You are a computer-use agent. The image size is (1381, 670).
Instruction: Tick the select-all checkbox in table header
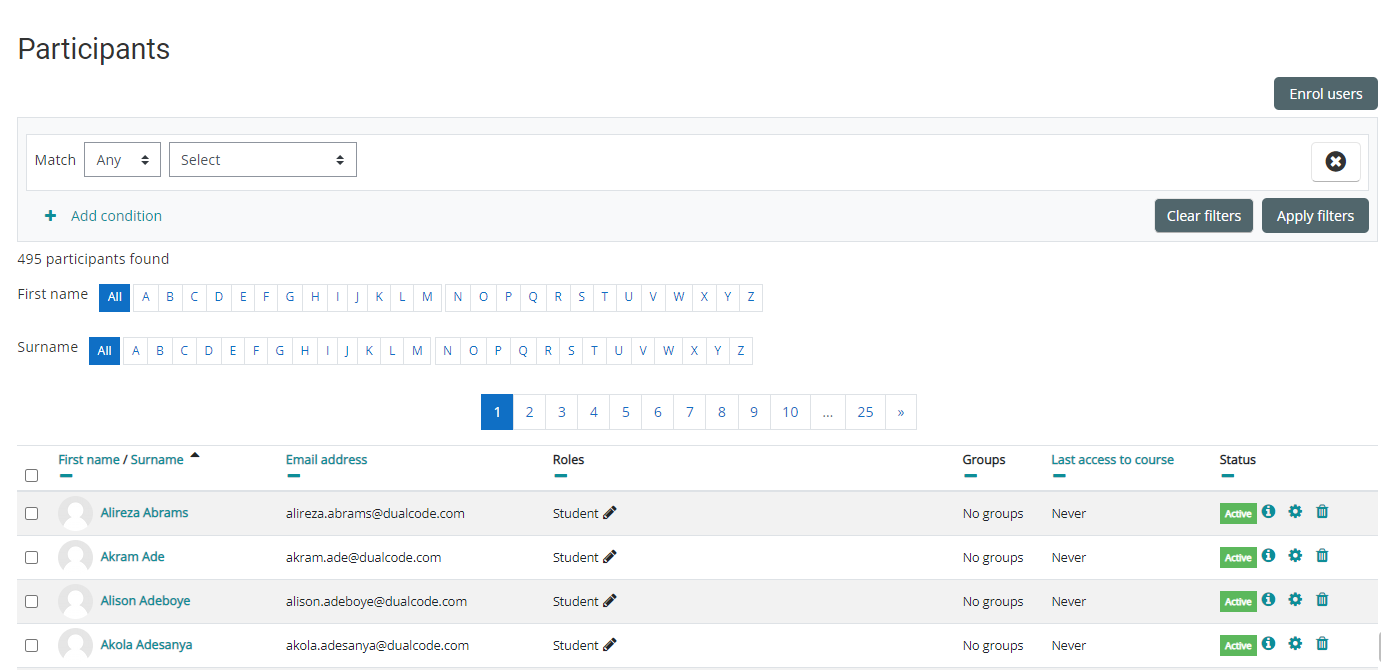click(x=31, y=475)
